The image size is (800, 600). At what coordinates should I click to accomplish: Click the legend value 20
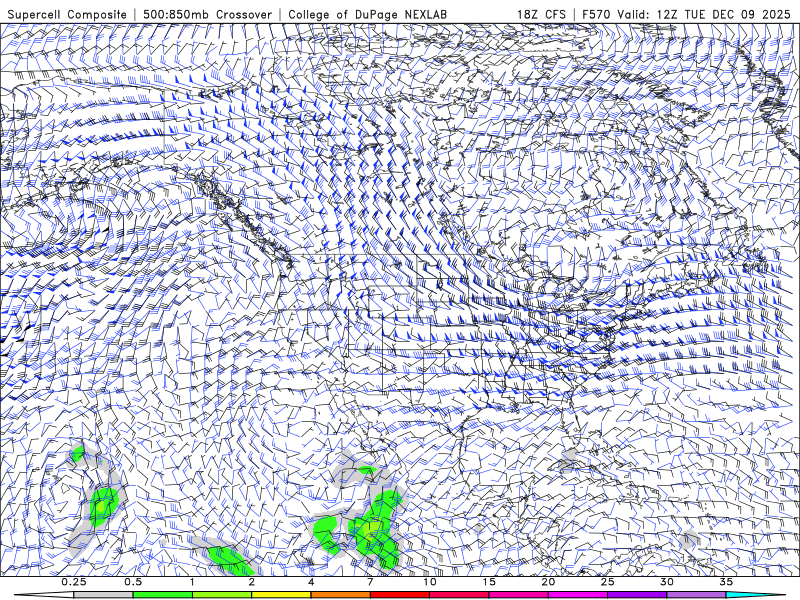[x=548, y=582]
